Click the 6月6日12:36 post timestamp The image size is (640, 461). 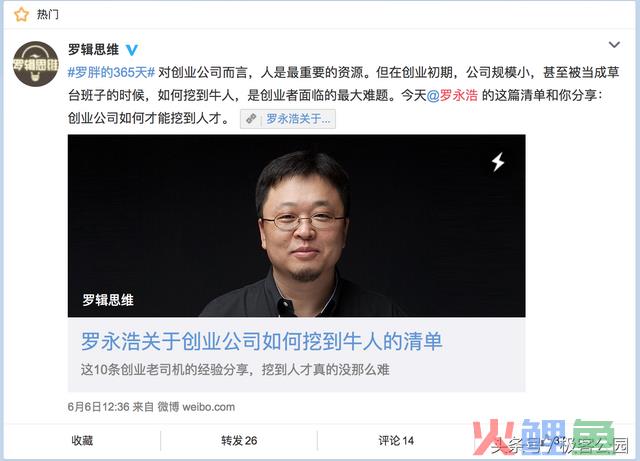[98, 407]
